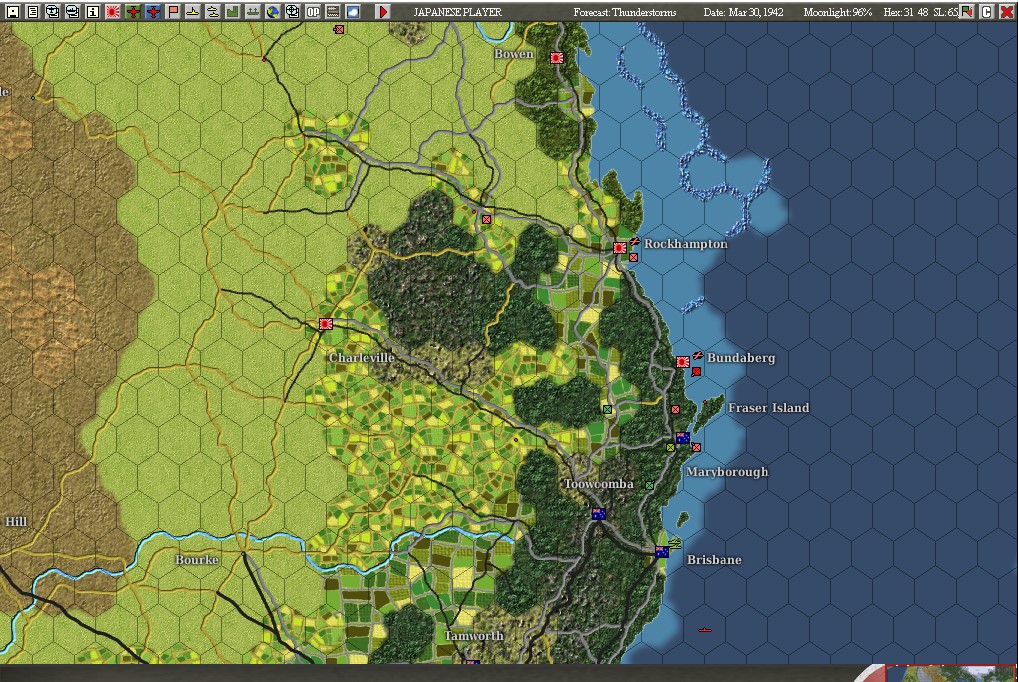Click the first stacked-monitors toolbar icon
Image resolution: width=1018 pixels, height=682 pixels.
53,12
